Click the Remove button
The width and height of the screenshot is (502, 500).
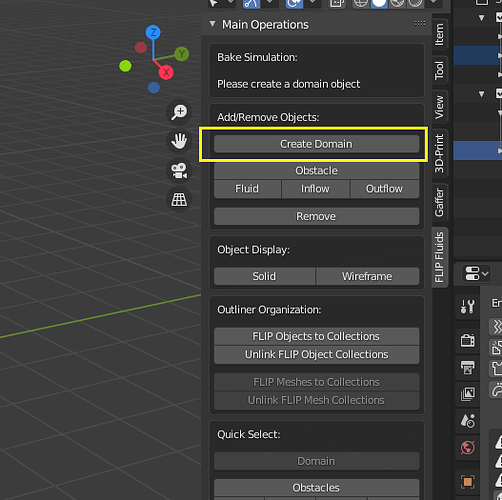316,216
